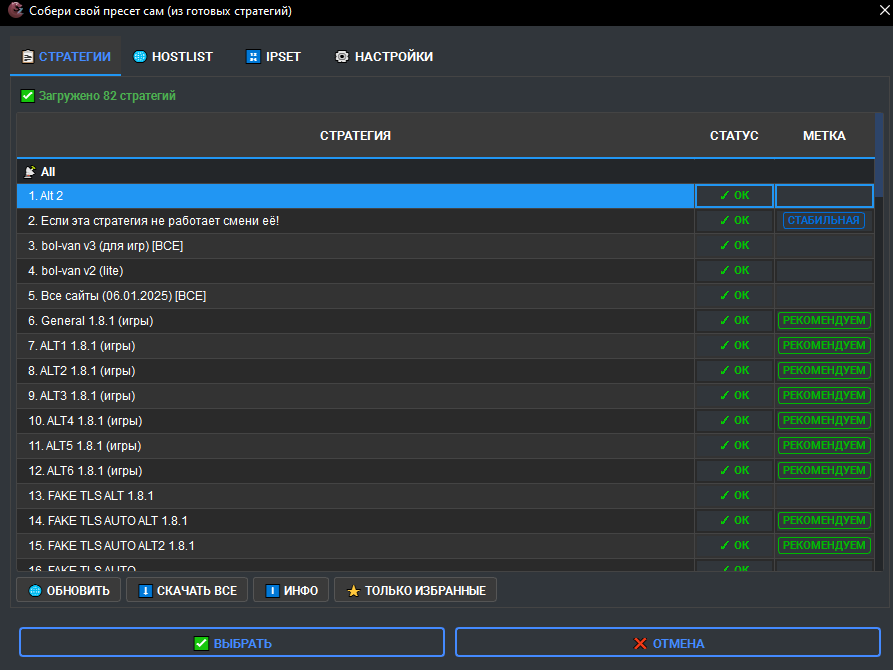
Task: Select ALT4 1.8.1 (игры) strategy
Action: tap(355, 421)
